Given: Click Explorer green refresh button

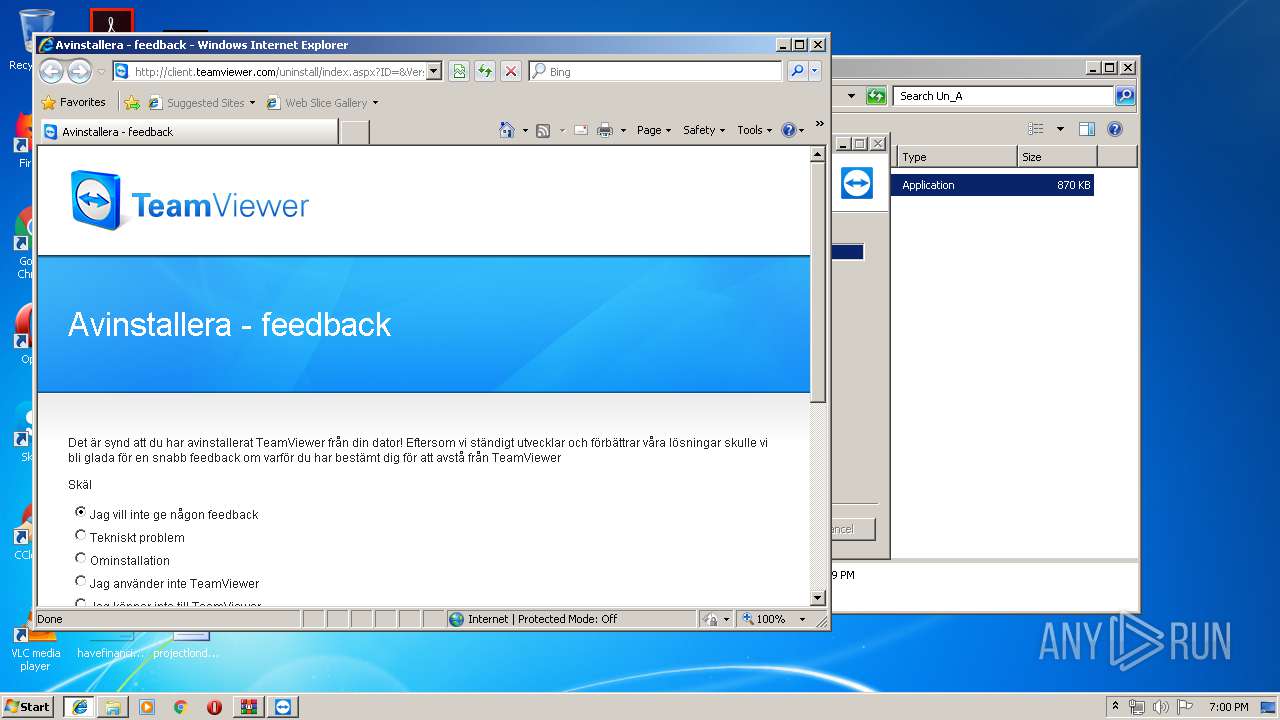Looking at the screenshot, I should [x=876, y=96].
